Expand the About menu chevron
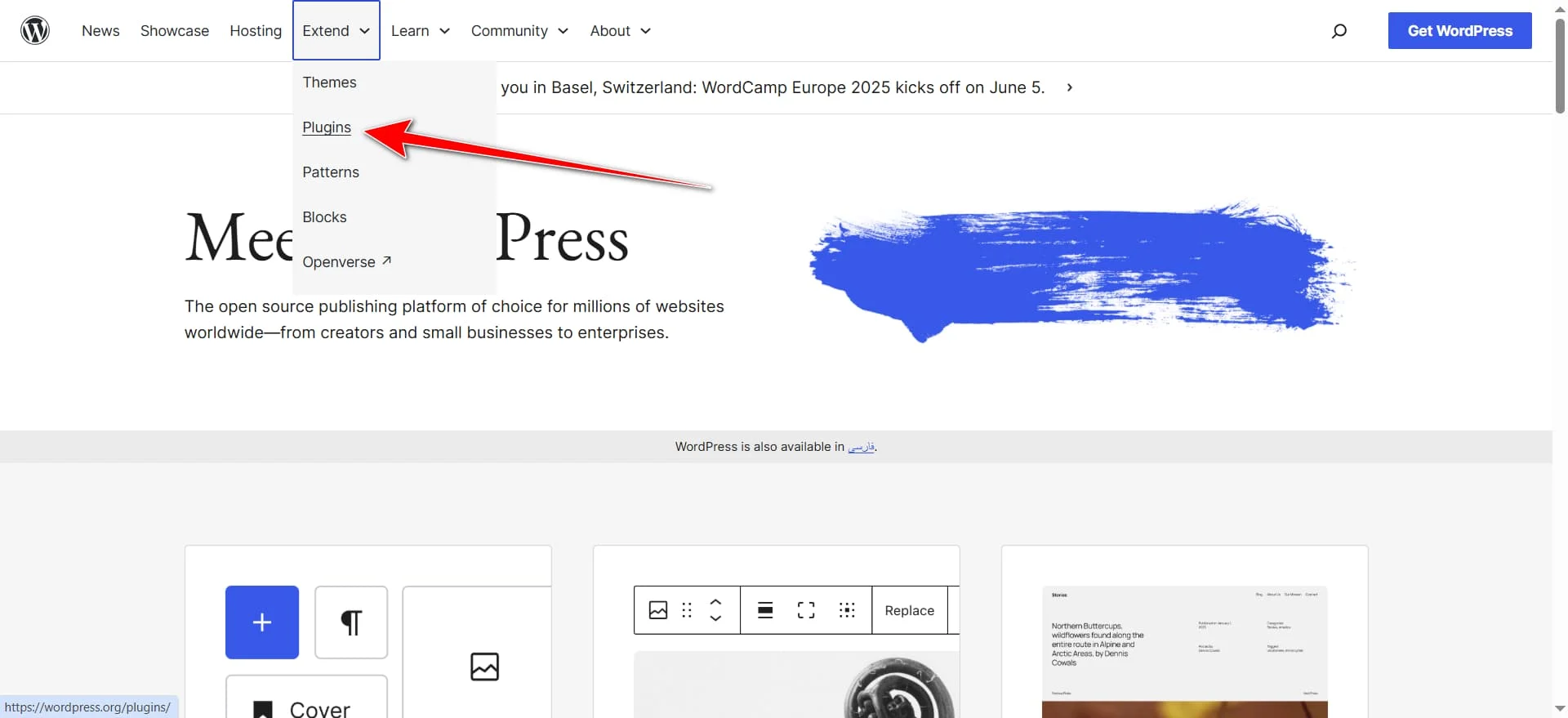The image size is (1568, 718). tap(646, 31)
